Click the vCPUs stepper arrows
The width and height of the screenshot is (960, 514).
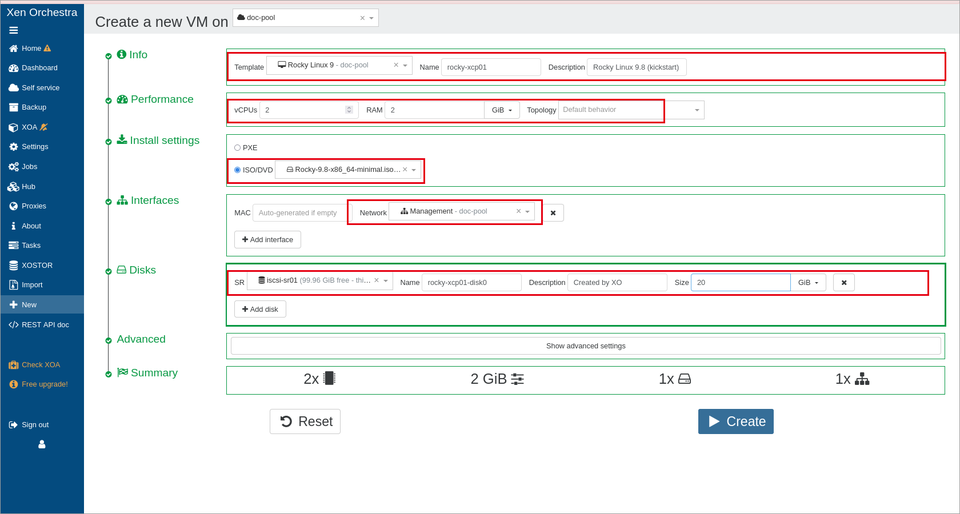tap(349, 110)
